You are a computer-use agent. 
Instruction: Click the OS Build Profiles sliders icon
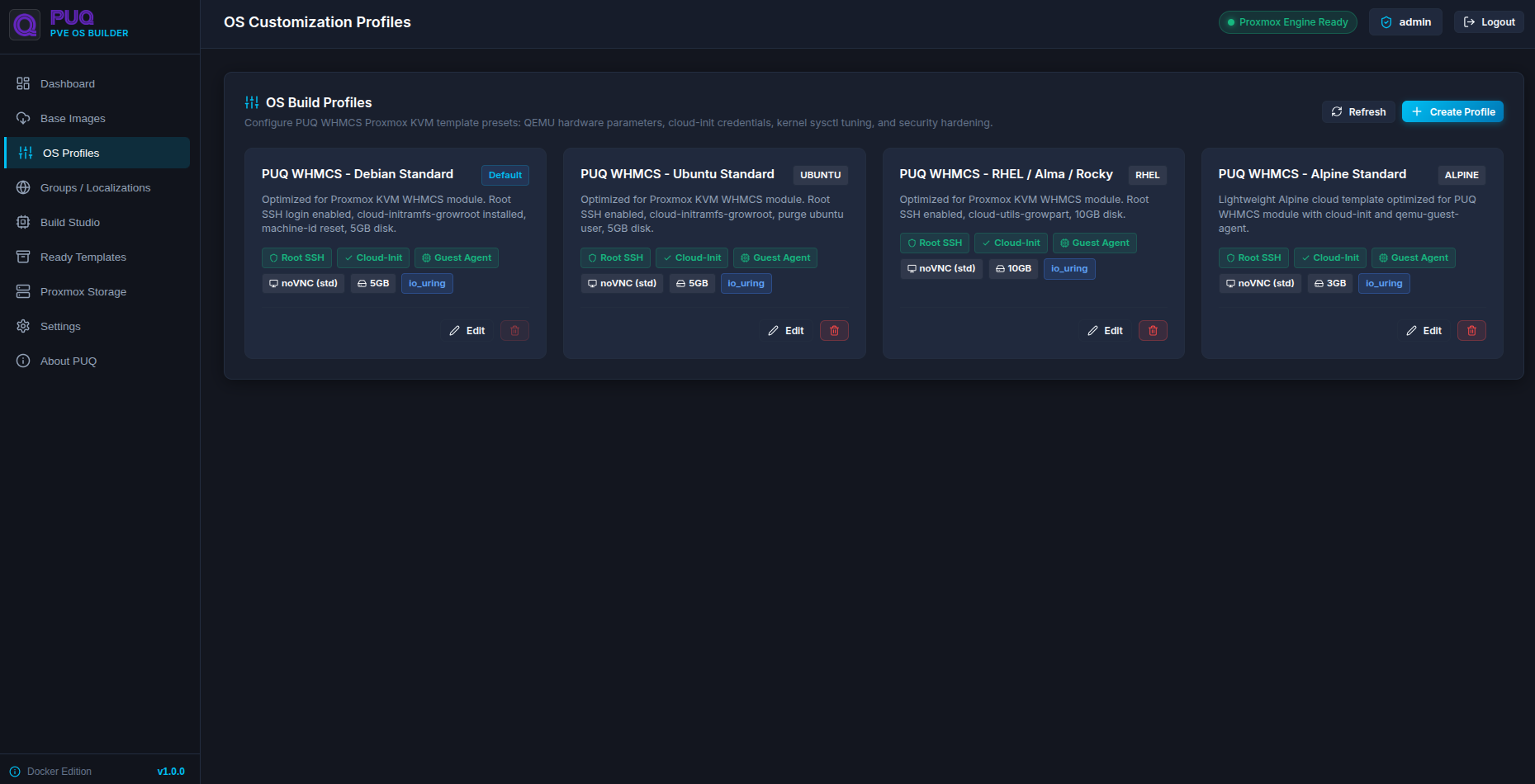(x=252, y=102)
